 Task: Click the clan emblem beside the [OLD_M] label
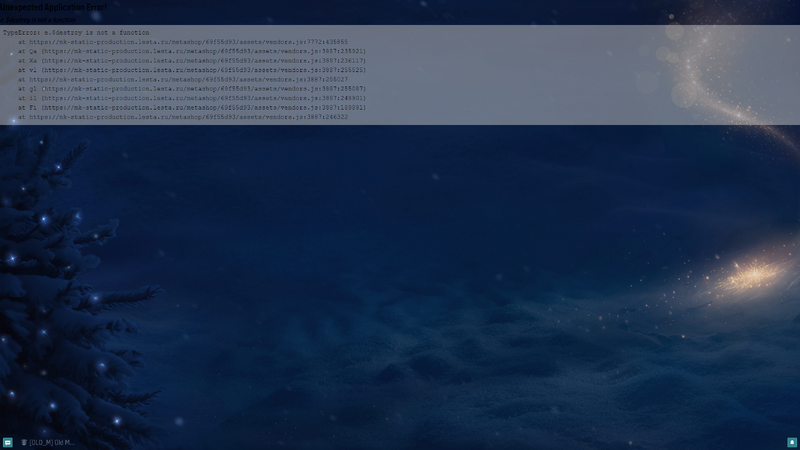click(24, 441)
